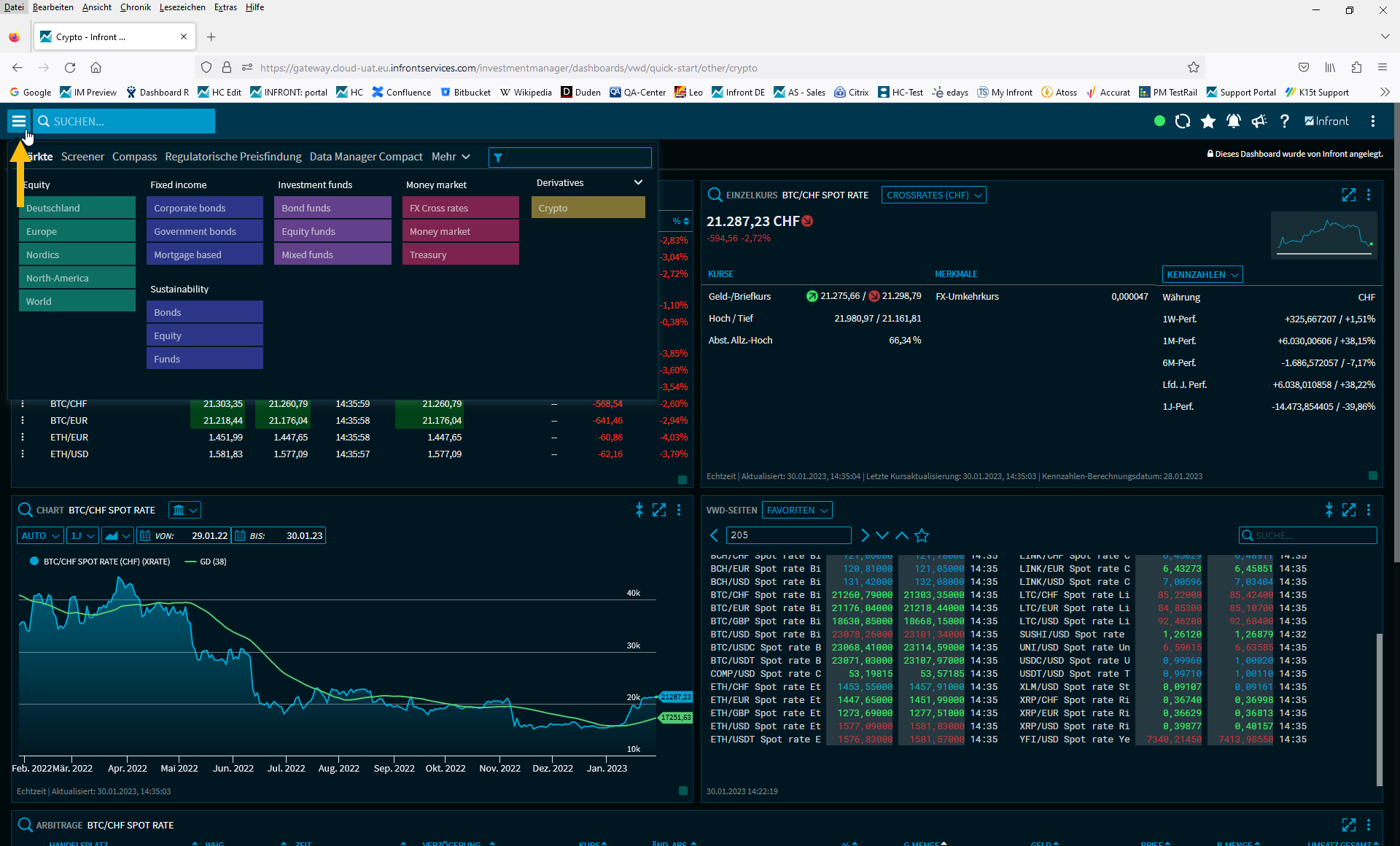Click the favorites star icon in header
This screenshot has height=846, width=1400.
point(1207,121)
